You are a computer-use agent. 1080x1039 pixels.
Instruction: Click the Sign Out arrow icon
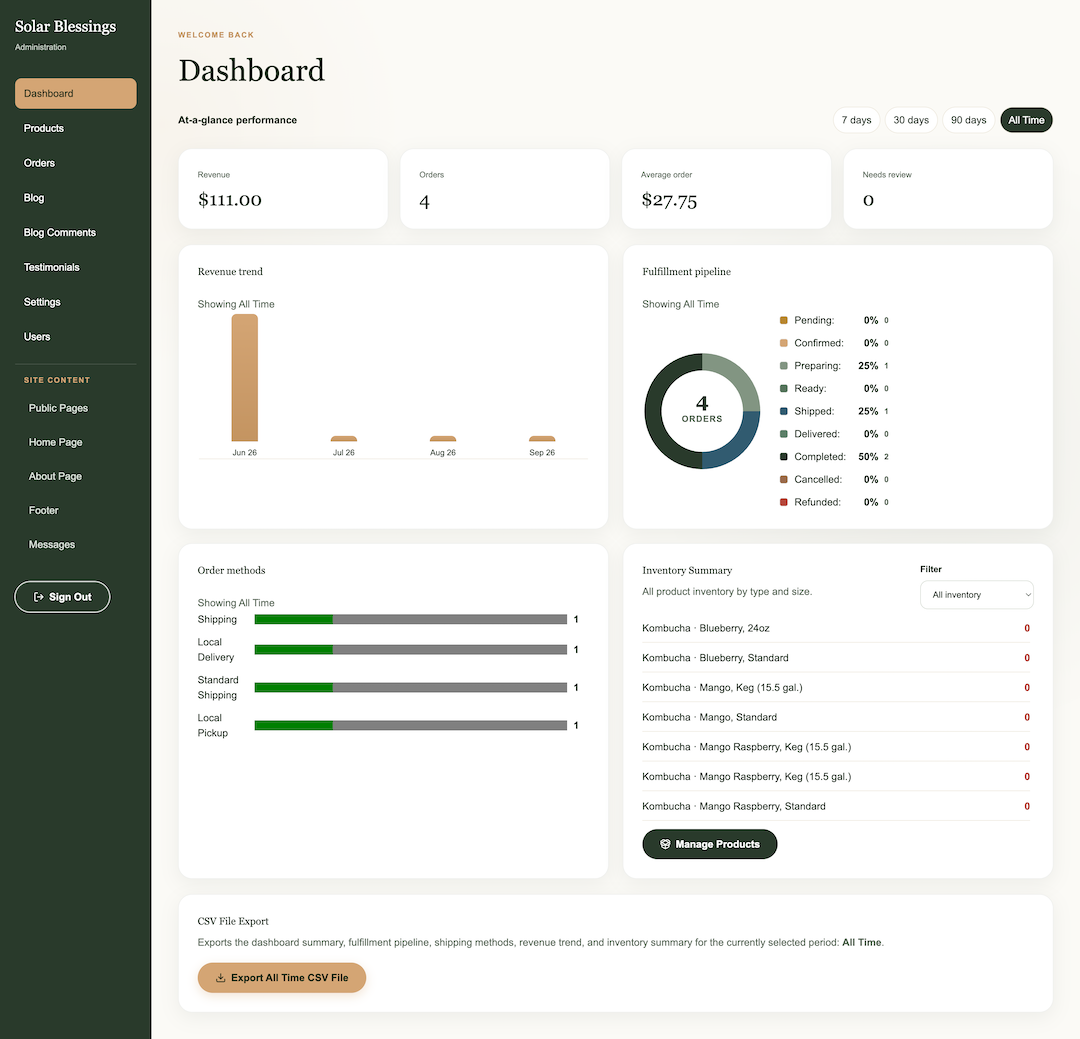[x=39, y=597]
